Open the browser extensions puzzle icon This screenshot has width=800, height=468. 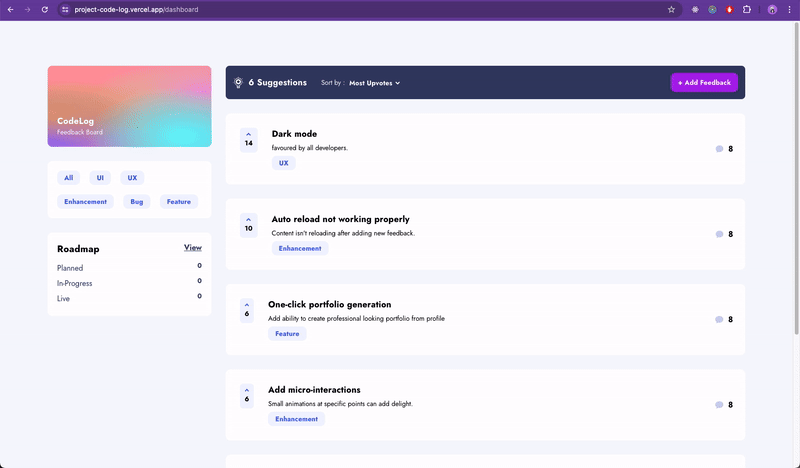tap(746, 9)
